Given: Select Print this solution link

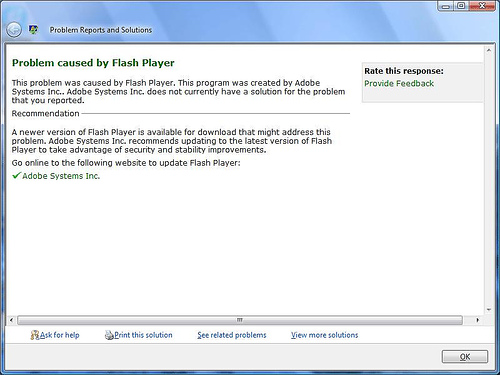Looking at the screenshot, I should (x=143, y=335).
